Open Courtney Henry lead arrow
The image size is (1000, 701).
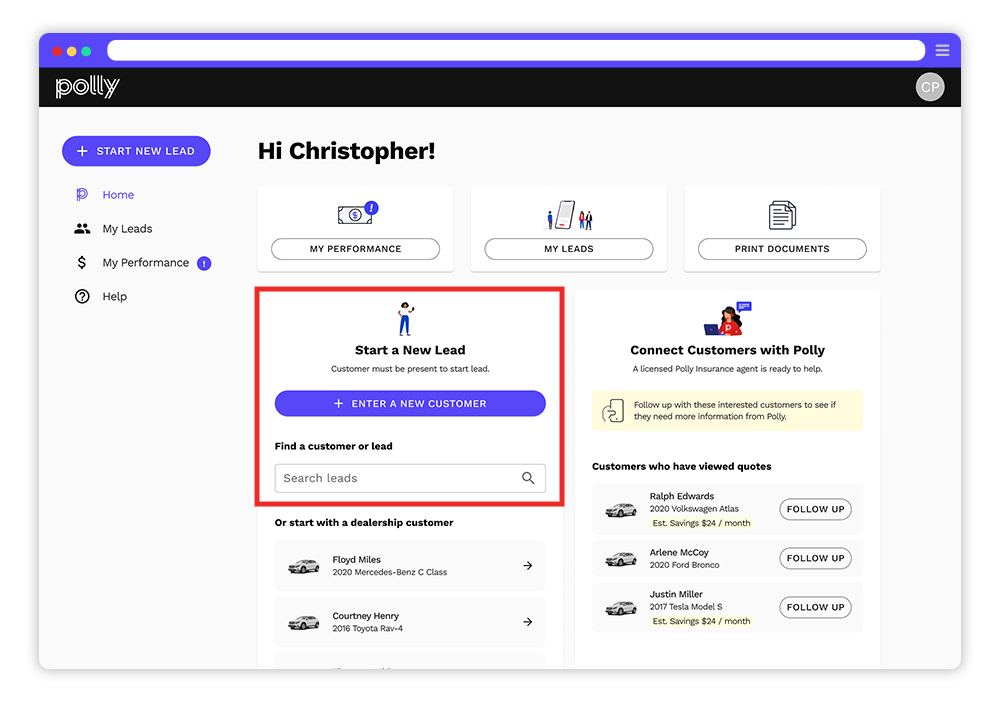click(x=527, y=622)
